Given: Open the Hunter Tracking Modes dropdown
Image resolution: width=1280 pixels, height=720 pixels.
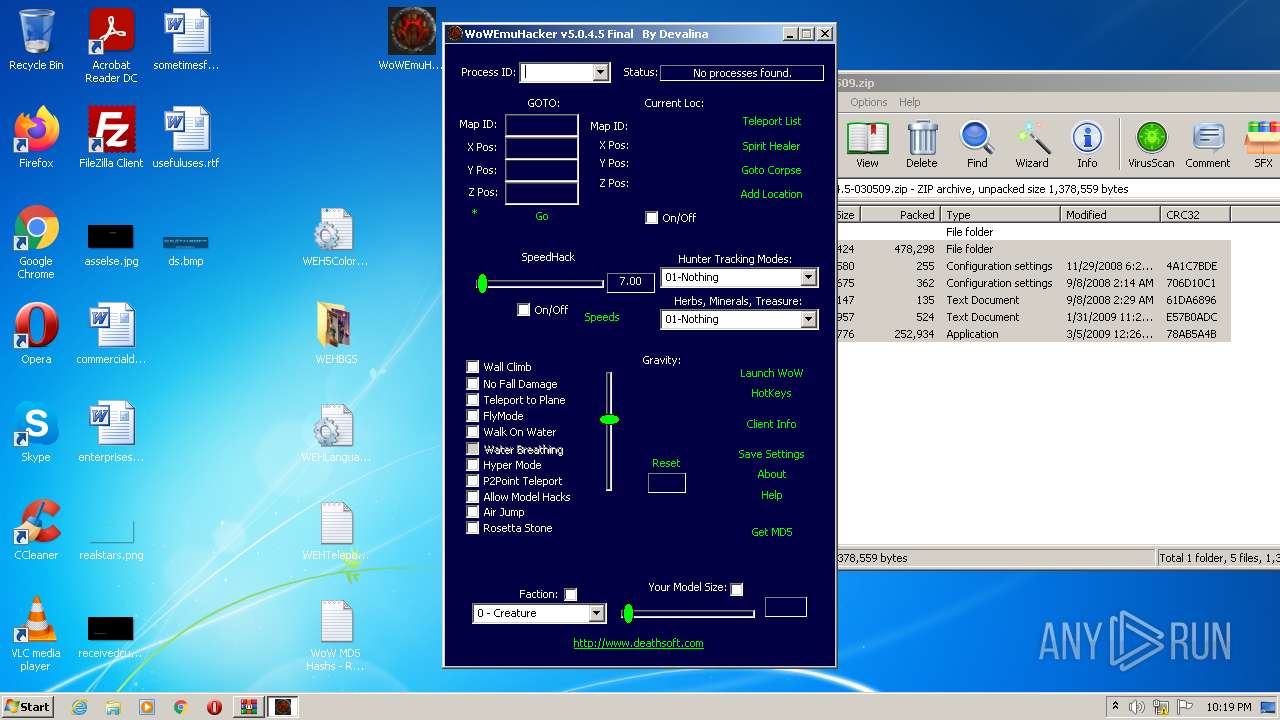Looking at the screenshot, I should [x=808, y=277].
